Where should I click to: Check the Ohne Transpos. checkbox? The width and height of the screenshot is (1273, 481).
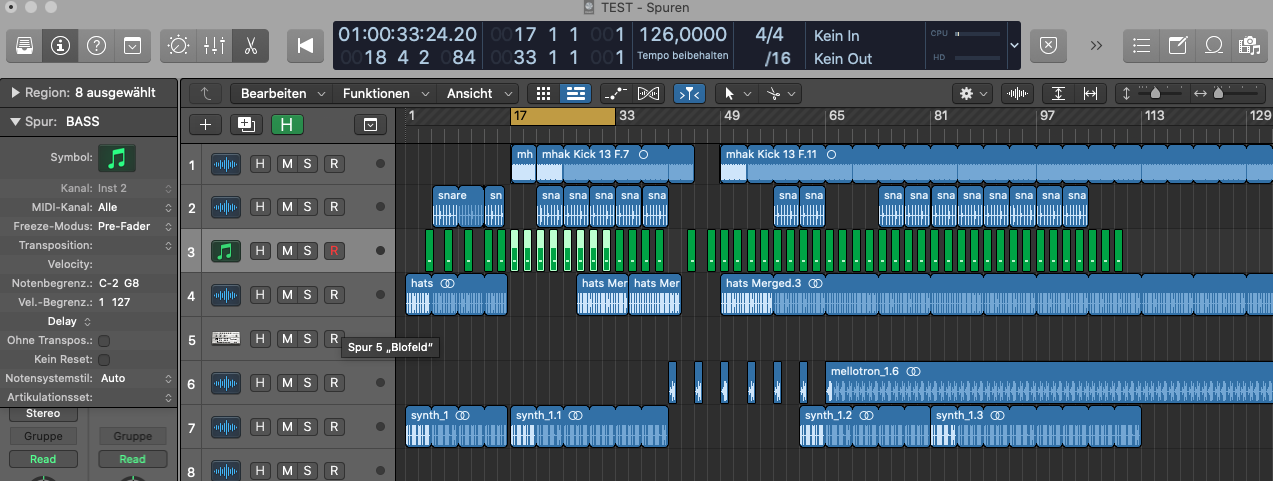tap(103, 341)
